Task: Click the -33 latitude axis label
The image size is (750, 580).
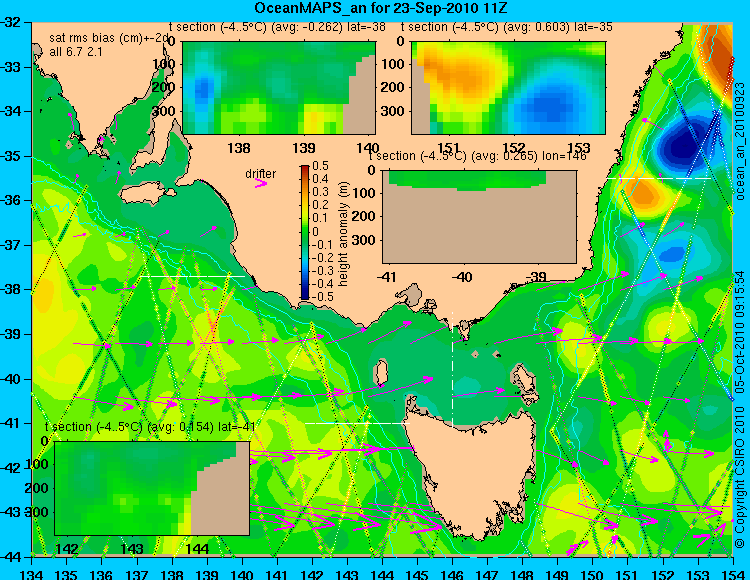Action: [x=11, y=67]
